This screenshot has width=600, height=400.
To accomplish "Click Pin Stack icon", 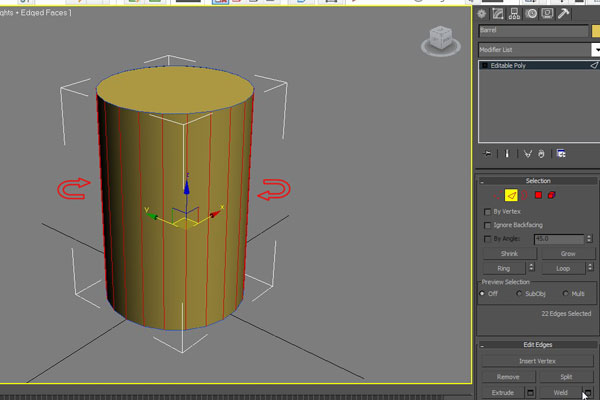I will [488, 154].
